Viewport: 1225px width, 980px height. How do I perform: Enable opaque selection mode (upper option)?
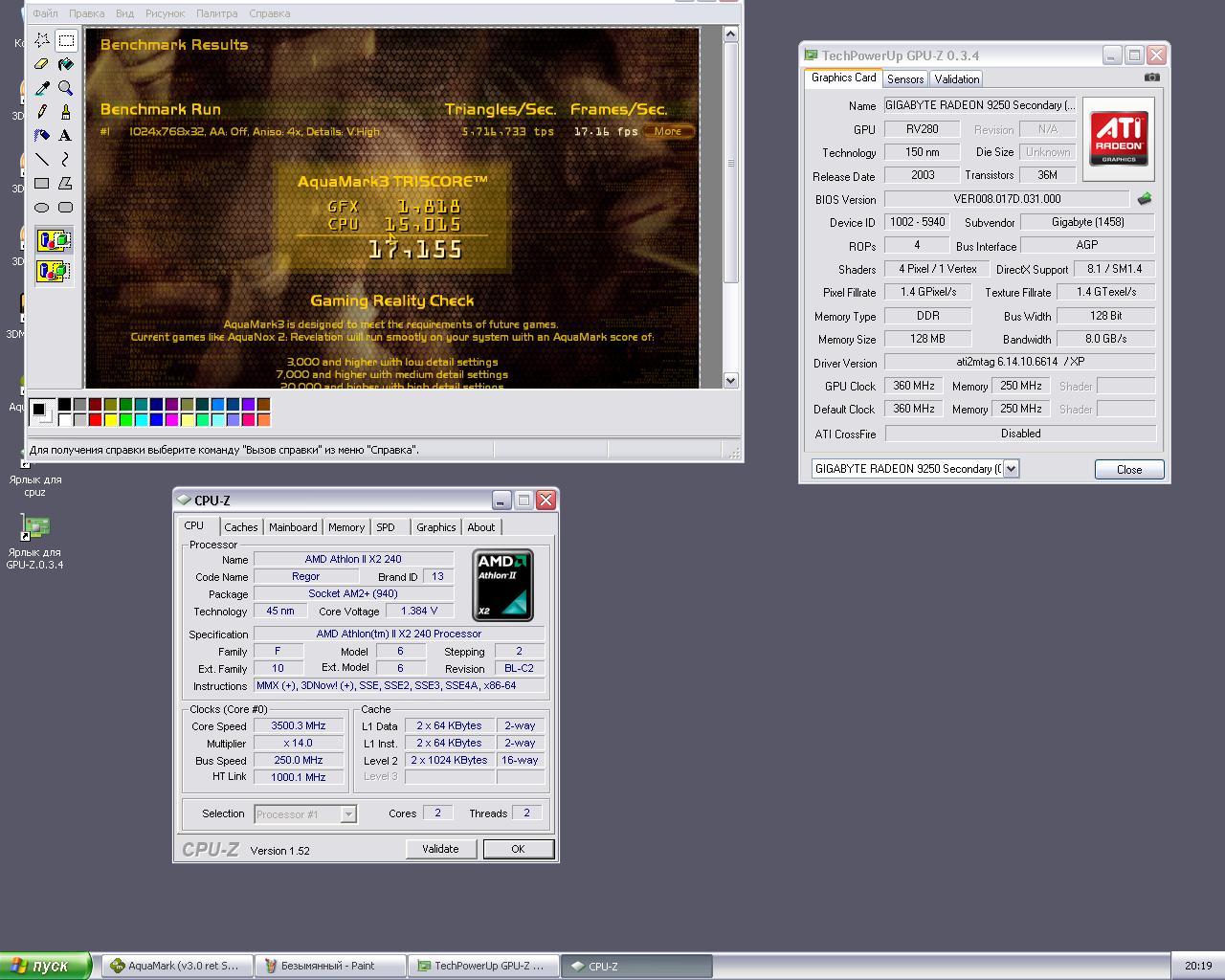pos(54,240)
